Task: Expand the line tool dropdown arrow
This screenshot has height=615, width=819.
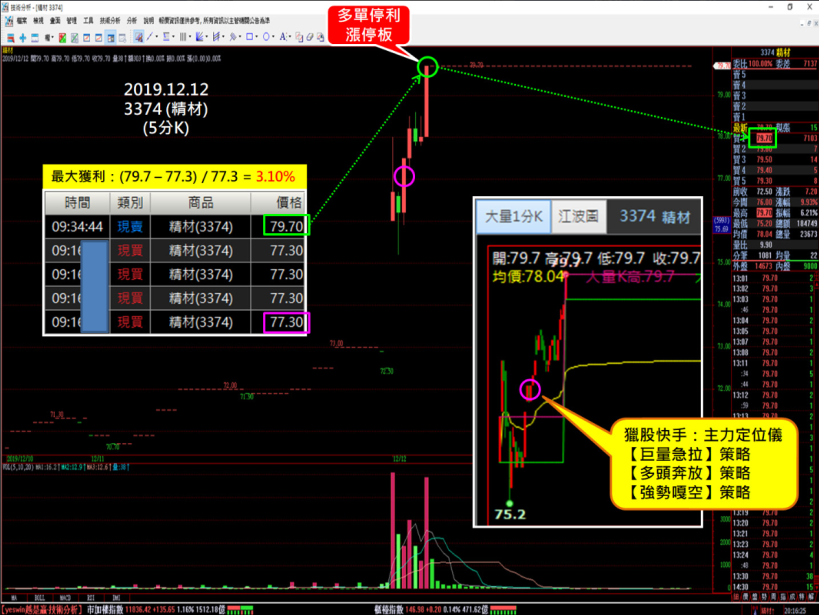Action: [x=157, y=37]
